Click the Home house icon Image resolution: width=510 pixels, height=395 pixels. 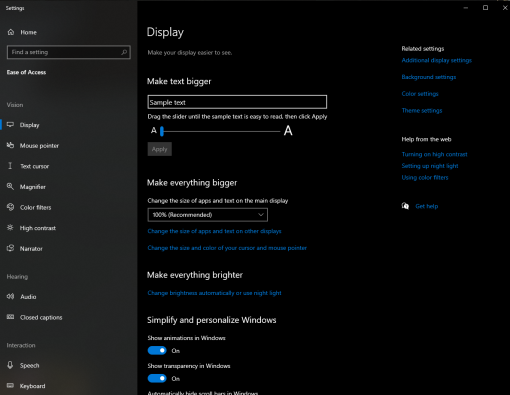pyautogui.click(x=11, y=32)
